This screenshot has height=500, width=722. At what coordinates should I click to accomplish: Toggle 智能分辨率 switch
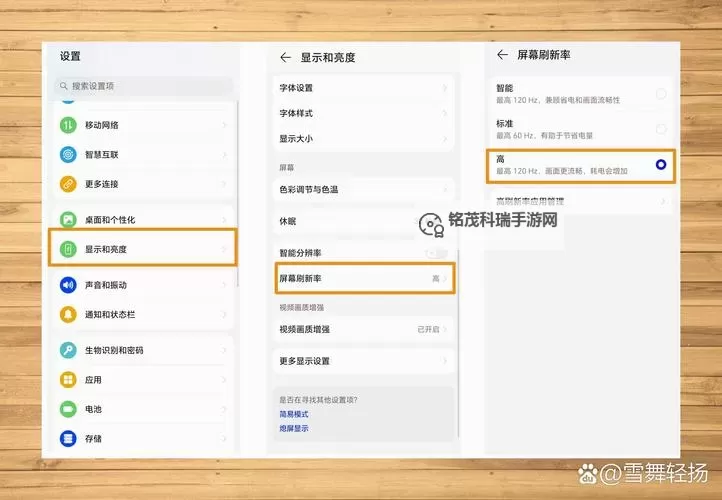coord(436,253)
